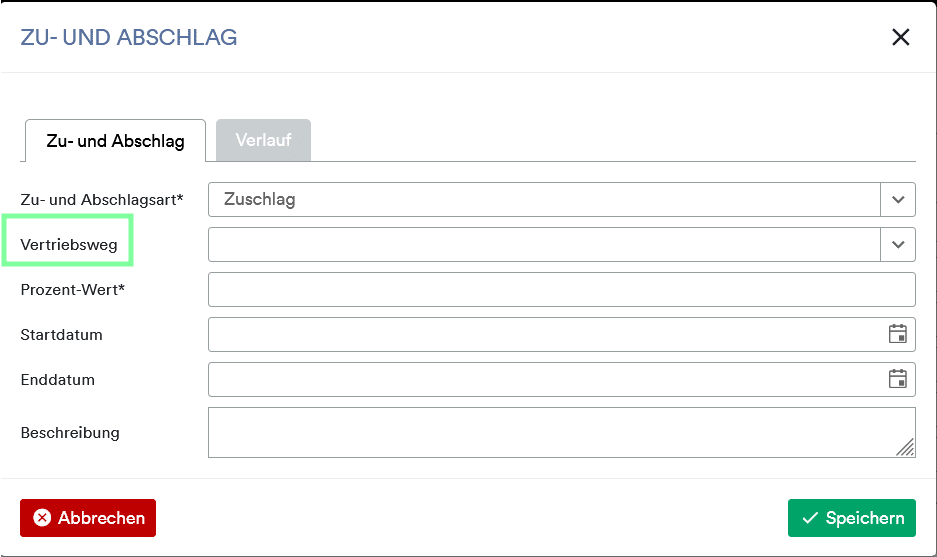Expand the Vertriebsweg dropdown arrow
937x557 pixels.
(x=898, y=244)
